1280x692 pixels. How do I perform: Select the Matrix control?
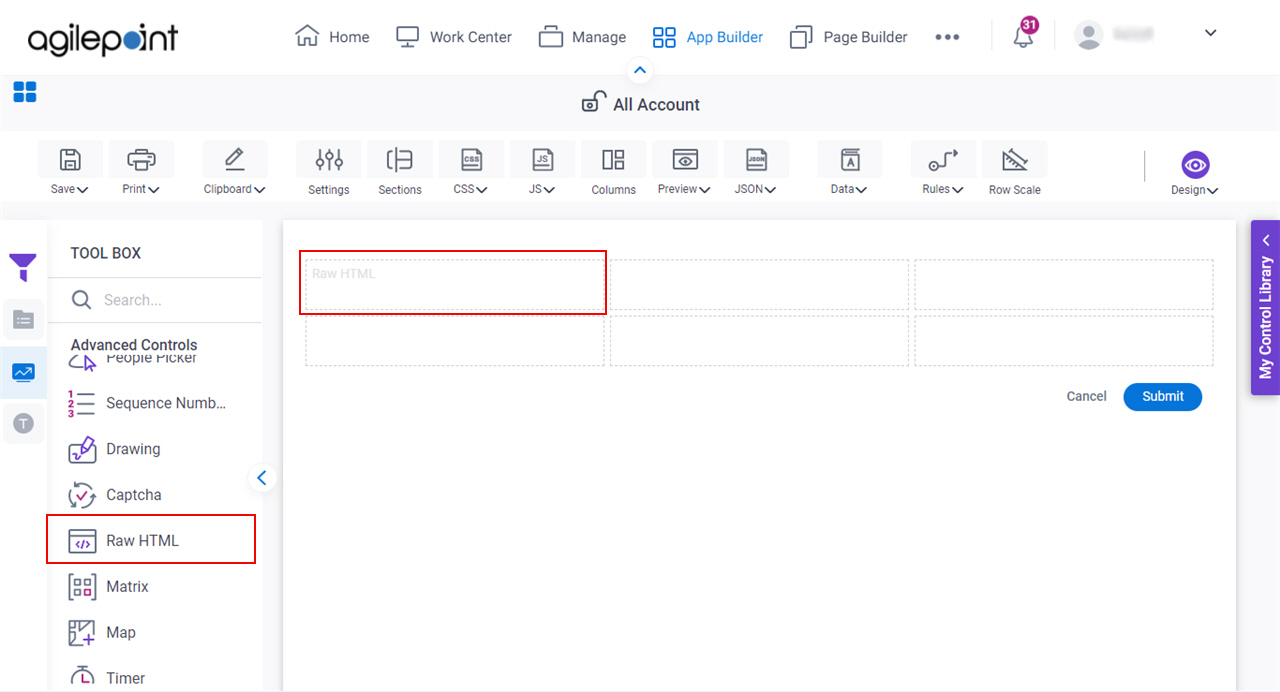tap(108, 586)
